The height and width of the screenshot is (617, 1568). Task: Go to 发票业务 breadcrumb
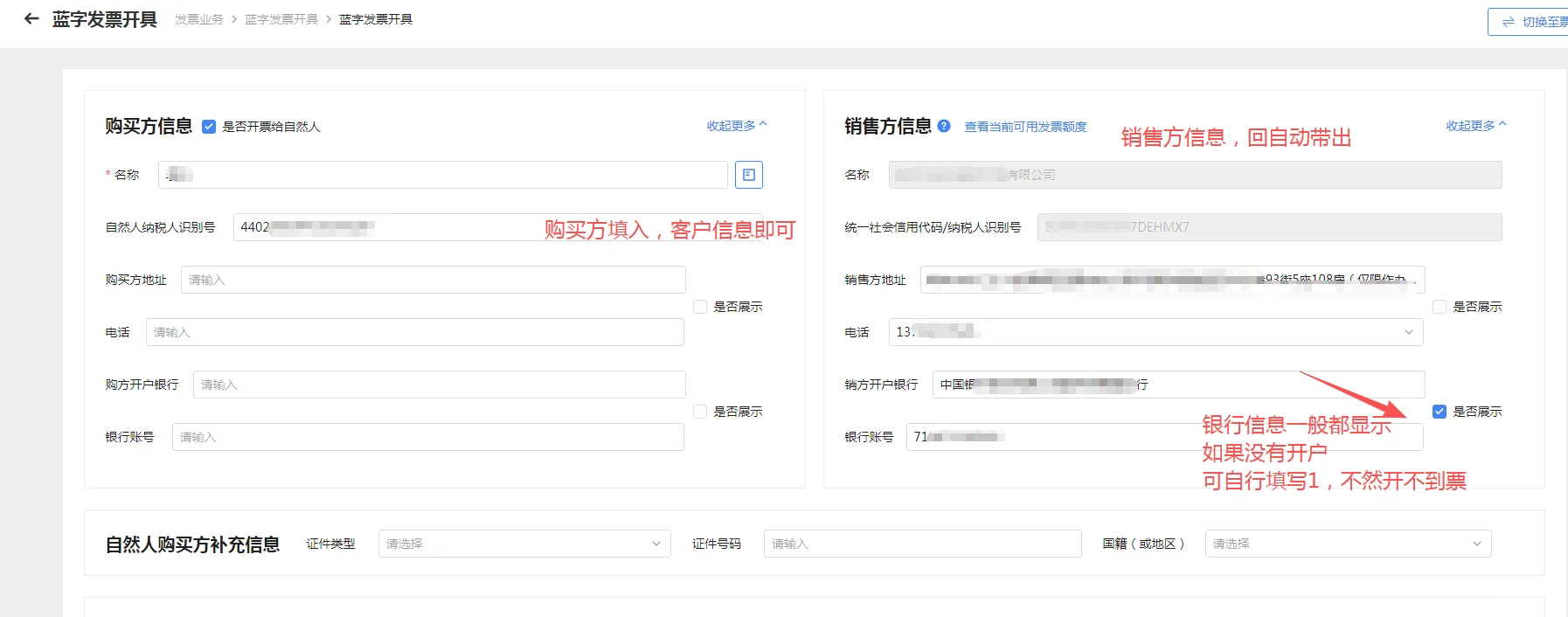click(x=199, y=19)
